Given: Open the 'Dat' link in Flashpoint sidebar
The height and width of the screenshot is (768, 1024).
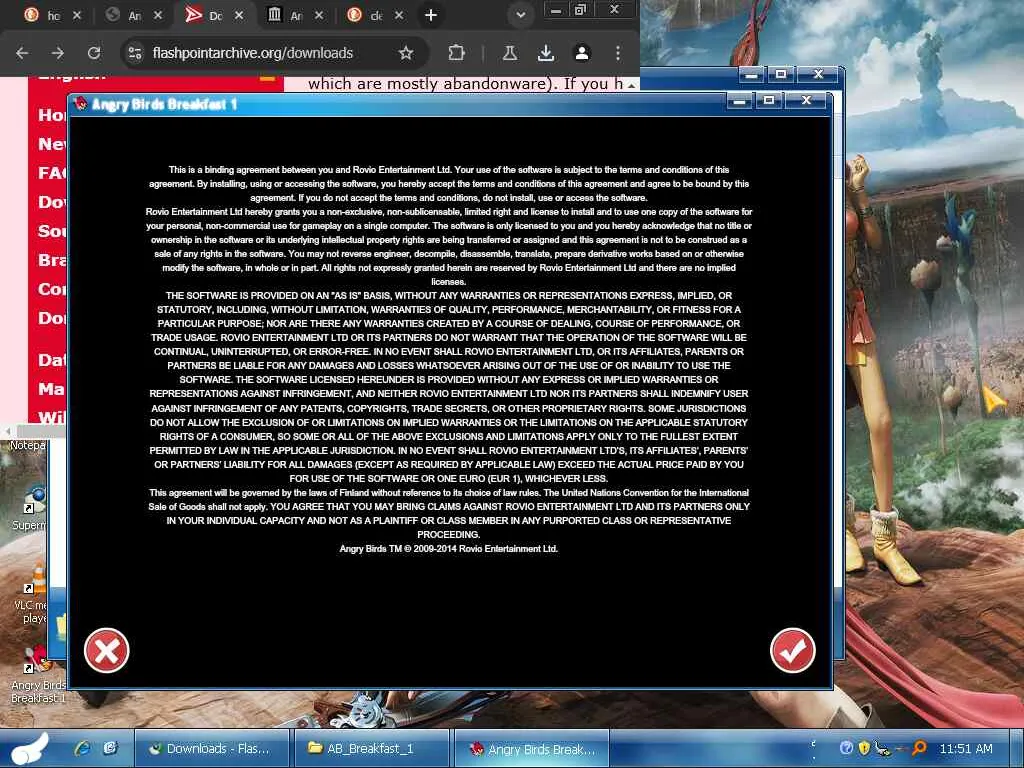Looking at the screenshot, I should 52,360.
